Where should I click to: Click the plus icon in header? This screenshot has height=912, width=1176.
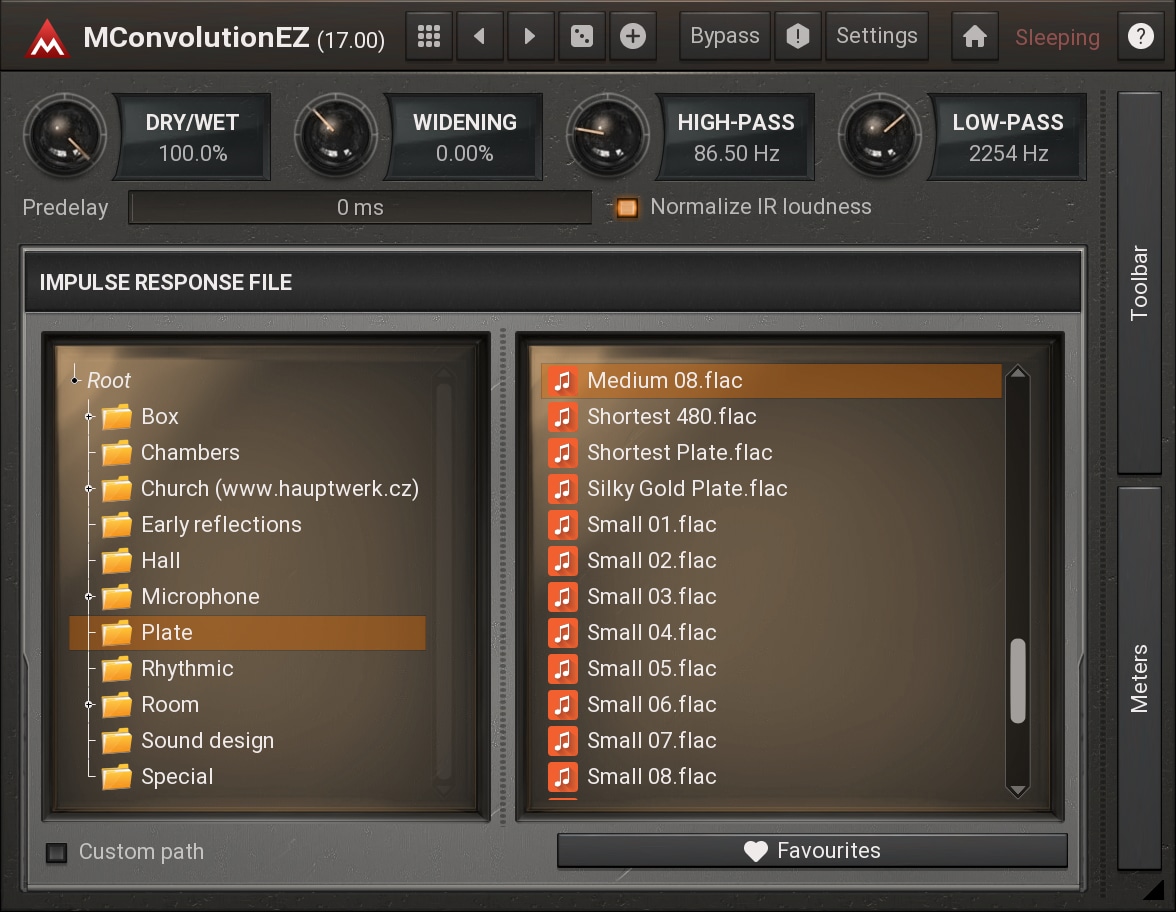tap(633, 37)
